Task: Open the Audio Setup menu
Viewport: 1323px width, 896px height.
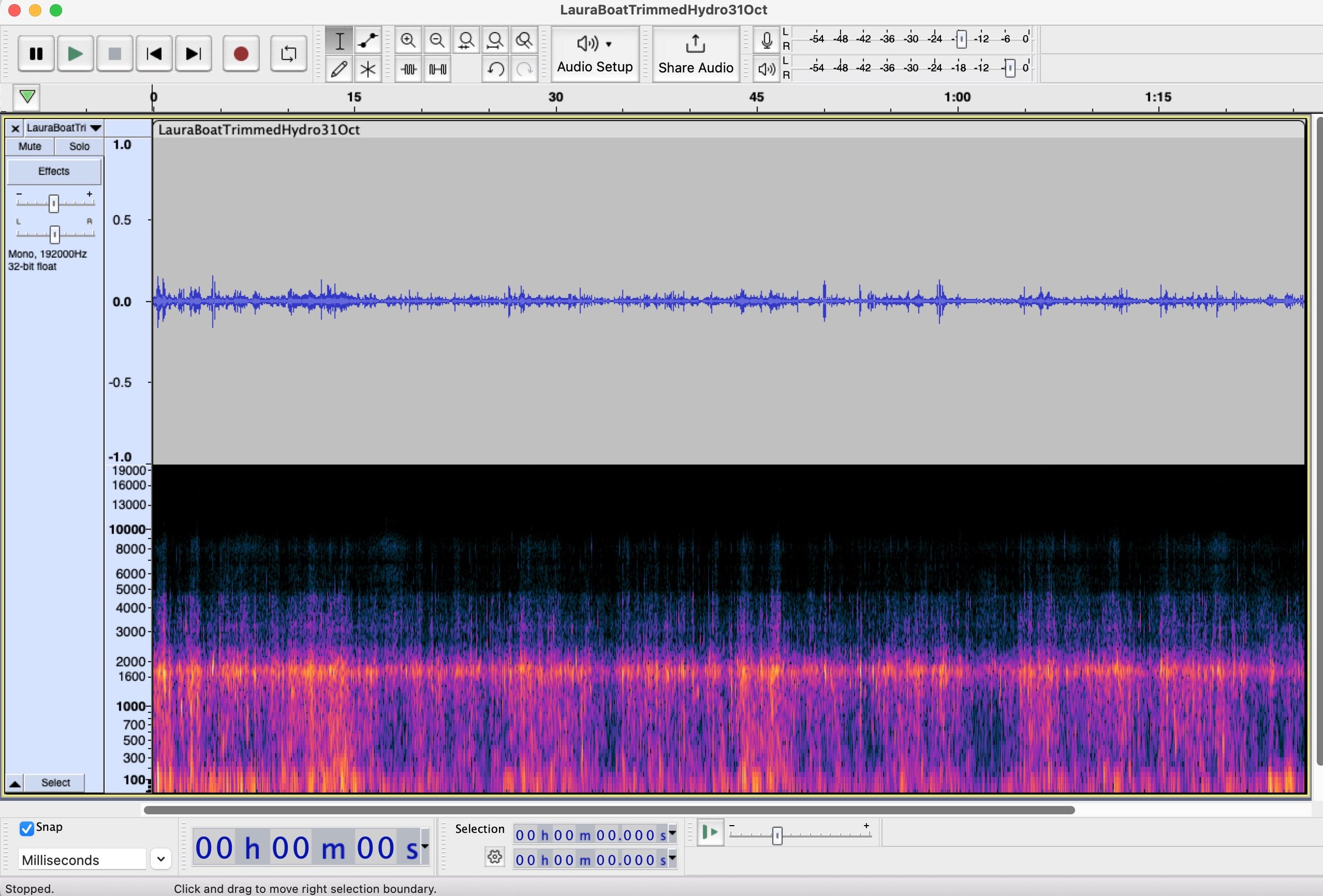Action: (595, 54)
